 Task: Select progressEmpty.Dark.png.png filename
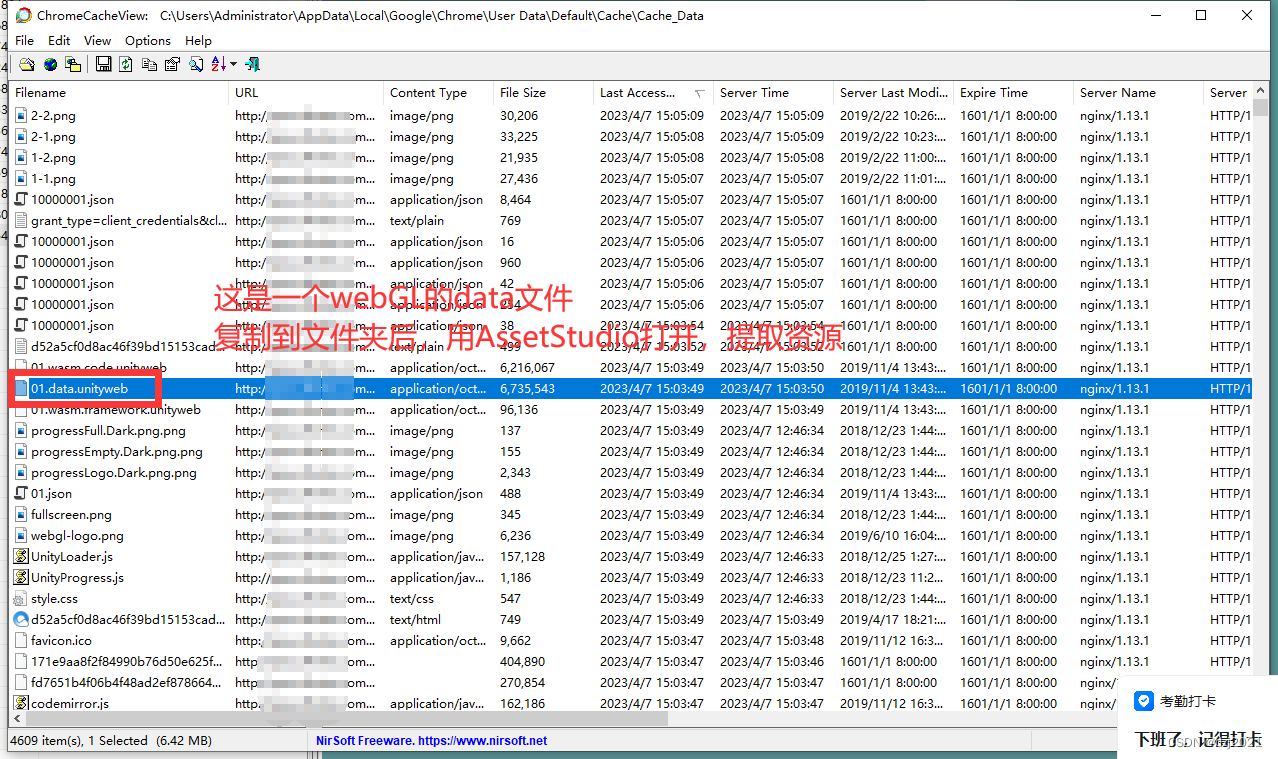116,451
